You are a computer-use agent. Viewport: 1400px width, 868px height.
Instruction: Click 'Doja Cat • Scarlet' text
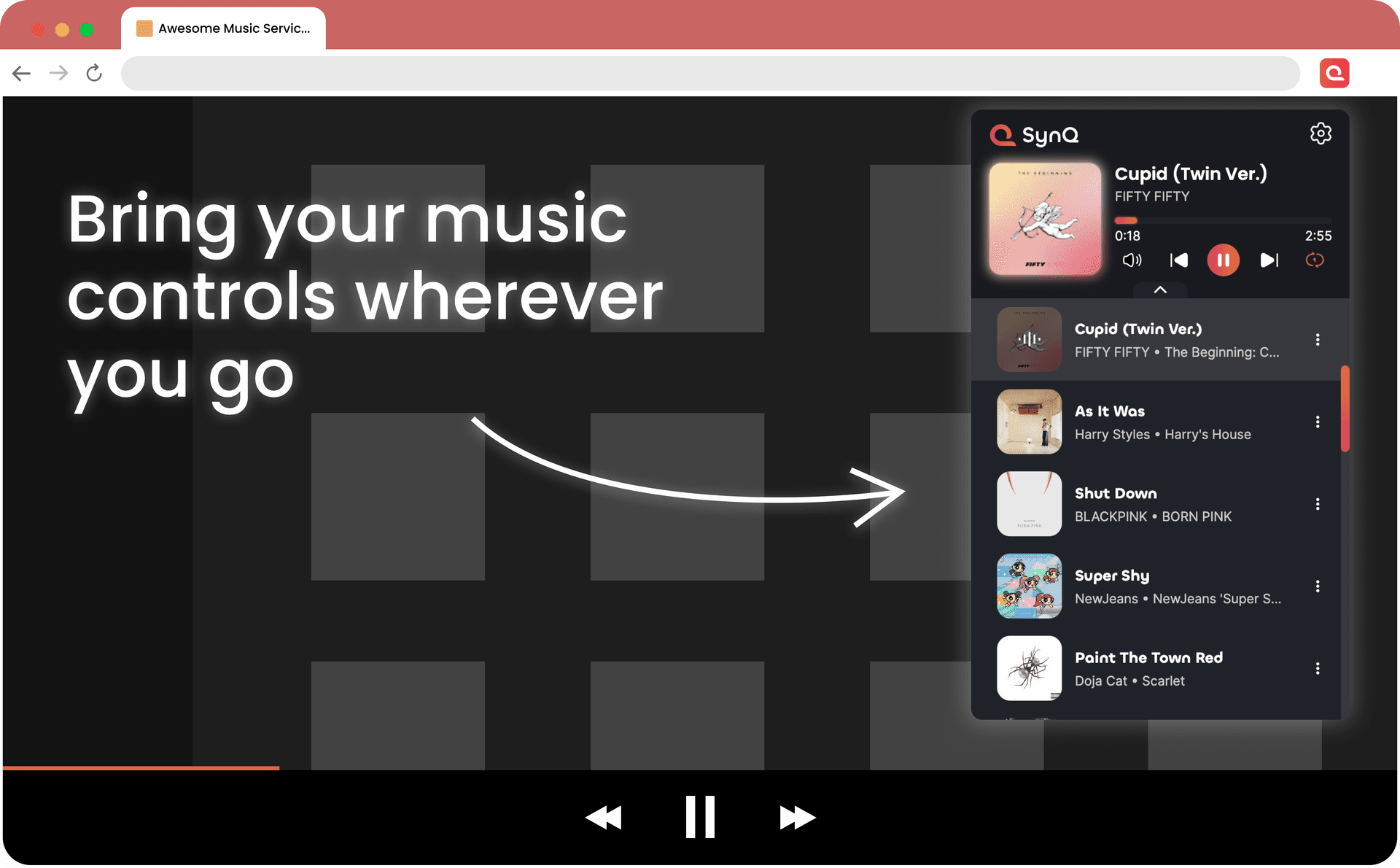tap(1129, 681)
